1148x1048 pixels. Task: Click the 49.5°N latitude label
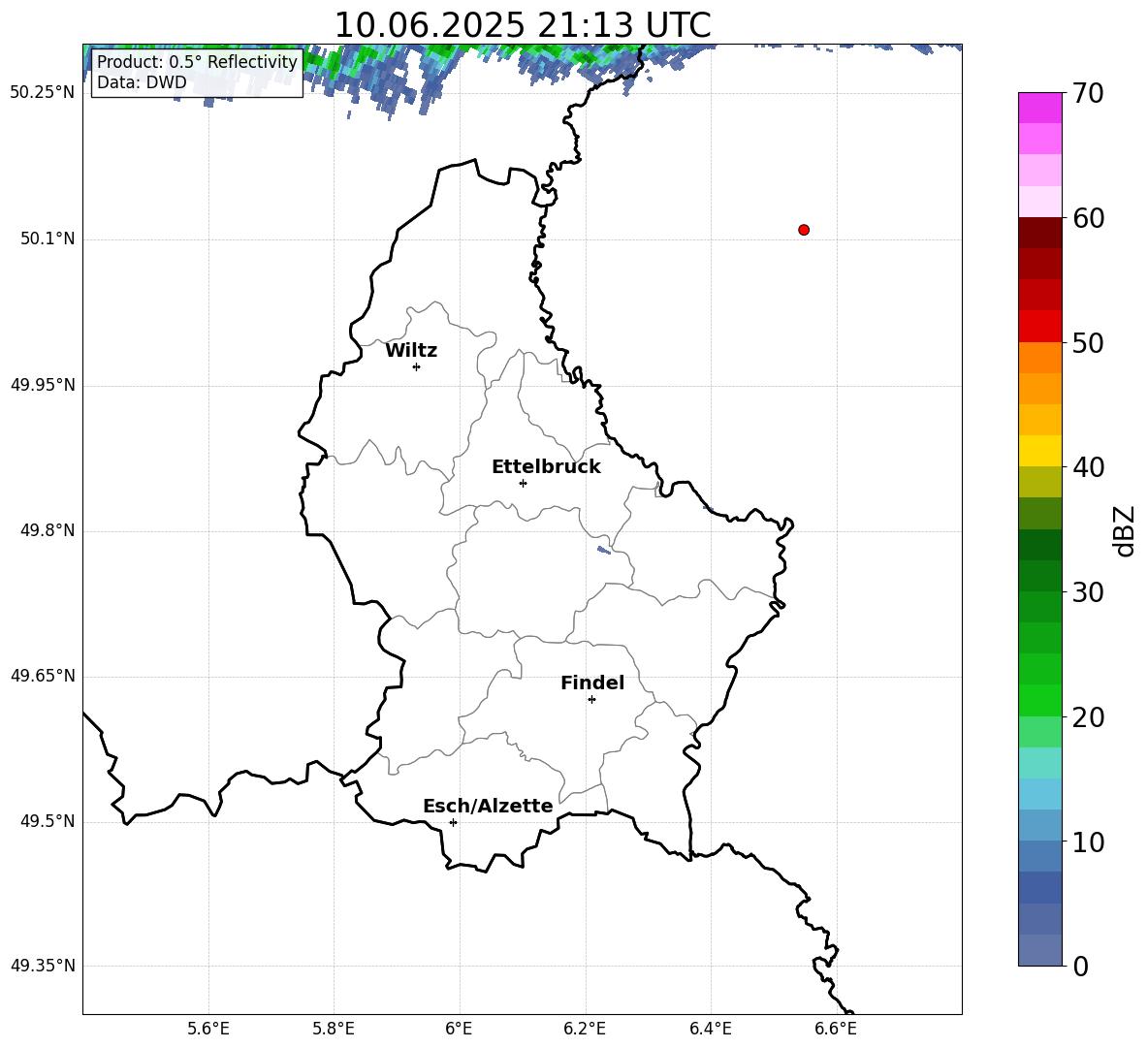(x=48, y=821)
